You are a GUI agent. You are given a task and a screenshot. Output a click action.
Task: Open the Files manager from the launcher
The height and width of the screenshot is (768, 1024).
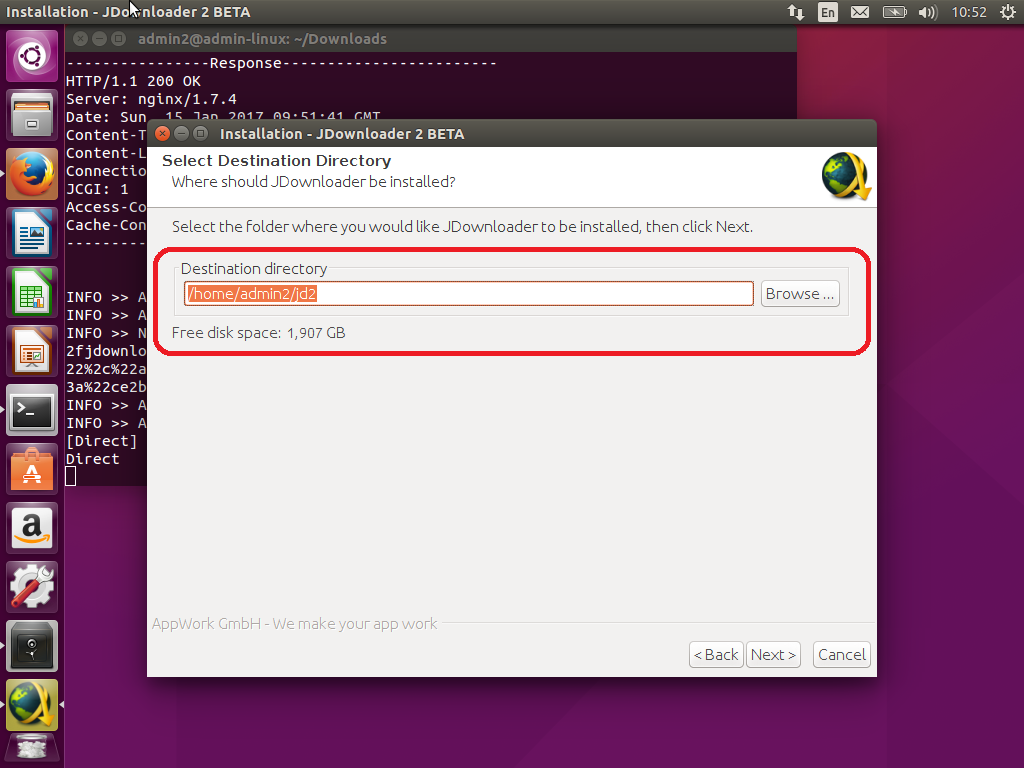[x=32, y=116]
